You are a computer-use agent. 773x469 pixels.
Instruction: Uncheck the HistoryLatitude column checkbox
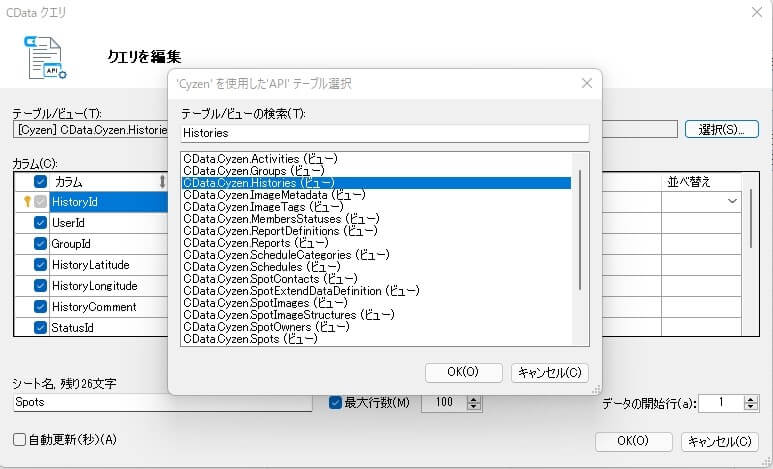[40, 264]
